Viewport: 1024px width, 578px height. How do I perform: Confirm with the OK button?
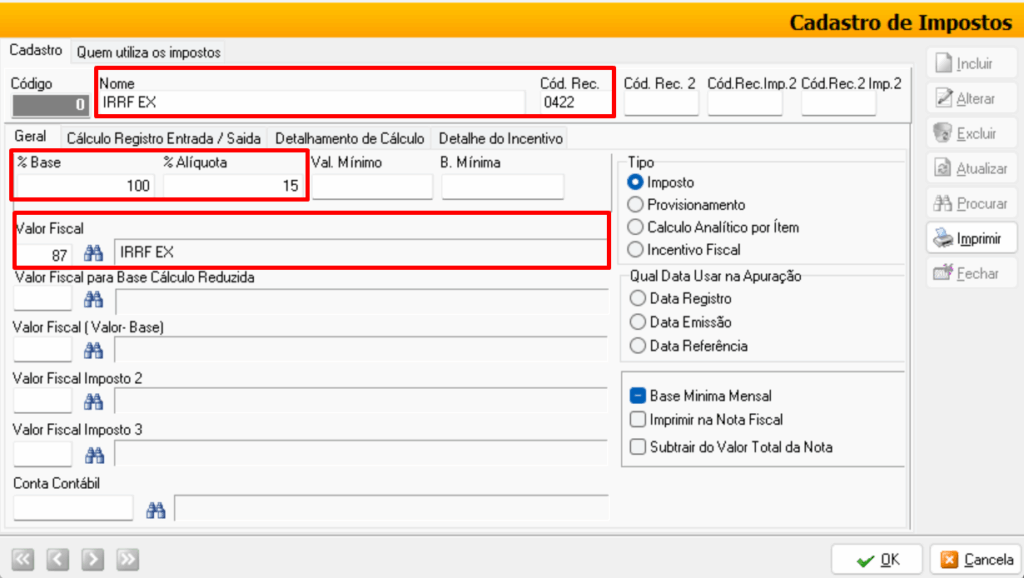[x=877, y=560]
